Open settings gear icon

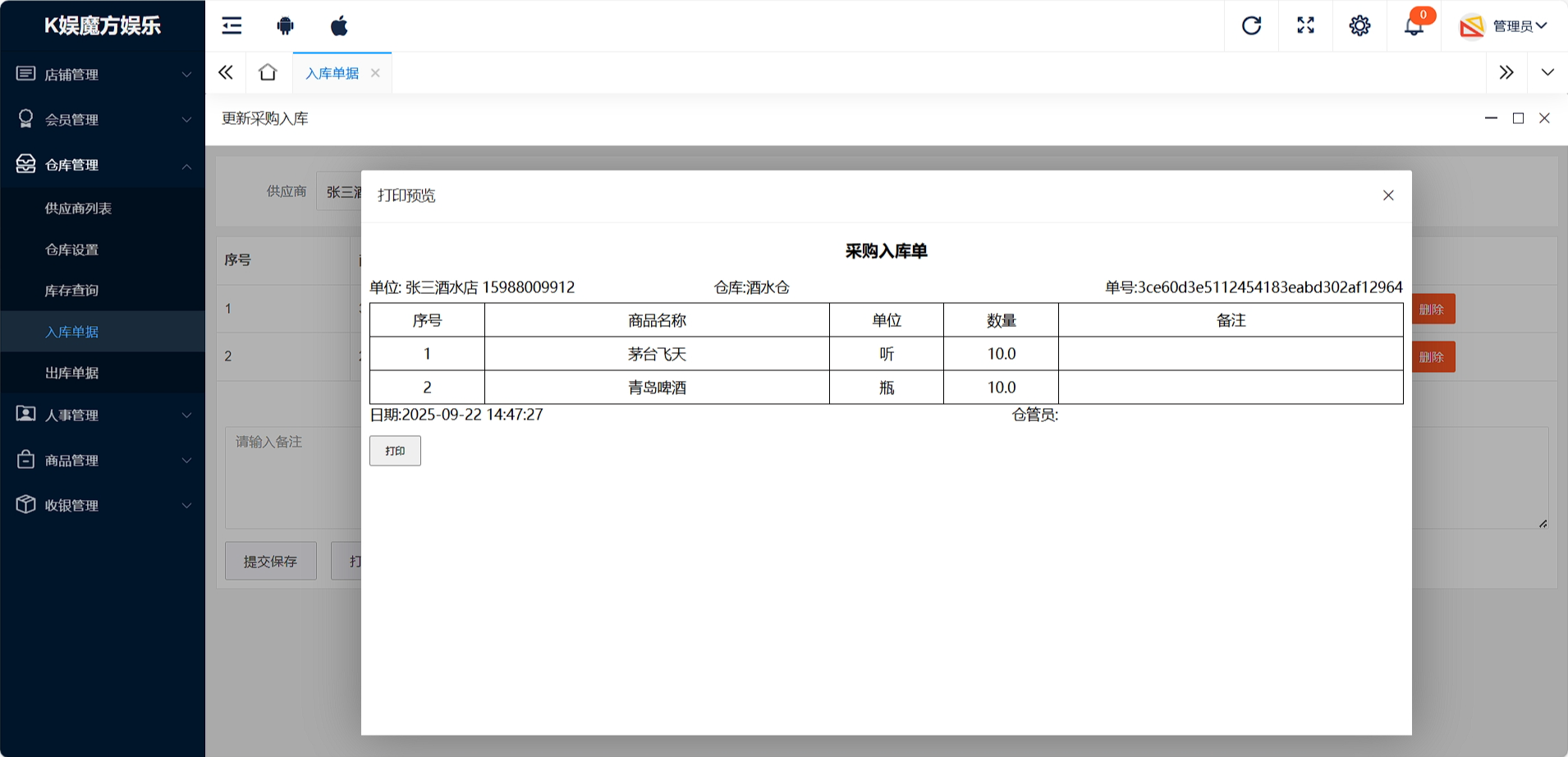coord(1359,26)
